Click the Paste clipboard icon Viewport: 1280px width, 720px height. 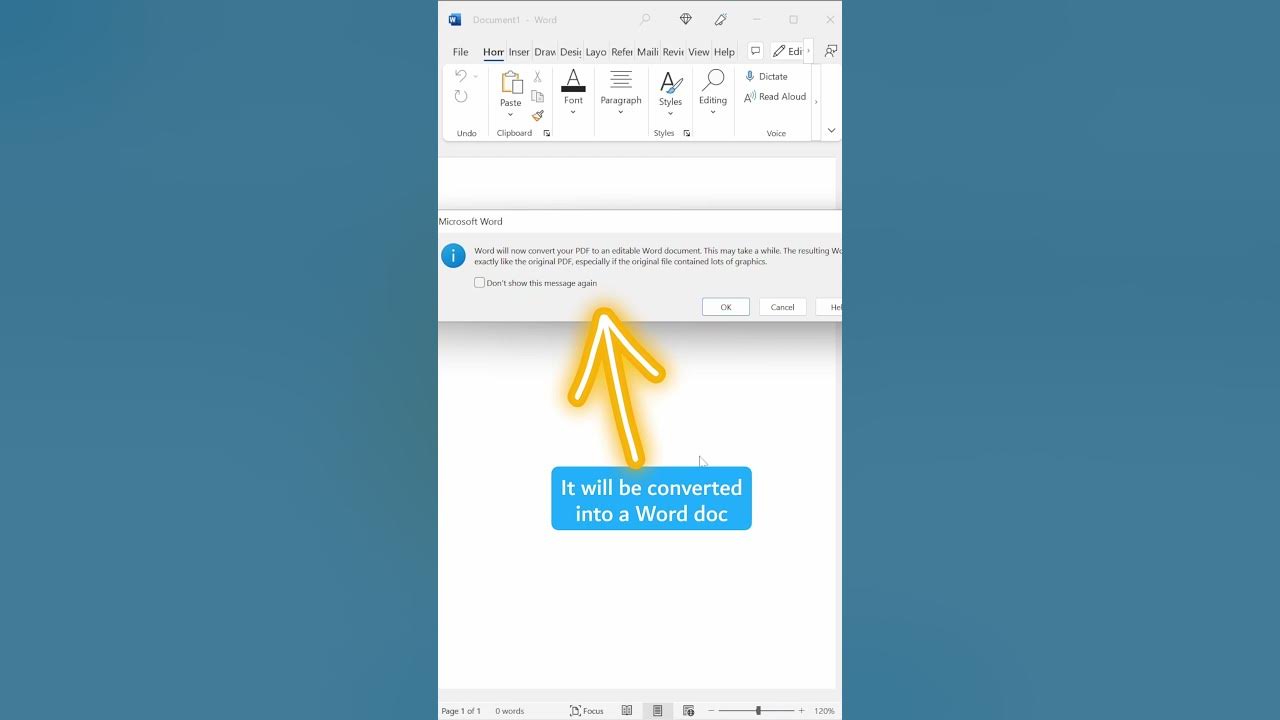tap(511, 83)
